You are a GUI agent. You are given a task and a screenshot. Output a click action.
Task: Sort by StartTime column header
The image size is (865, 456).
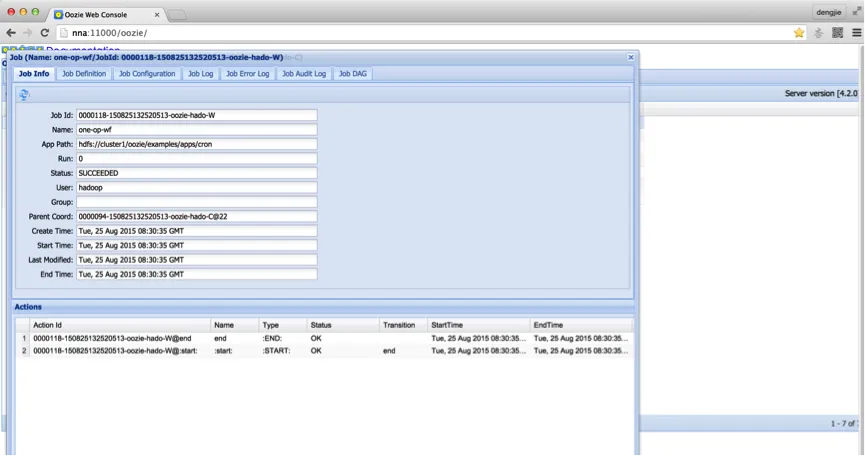(478, 325)
